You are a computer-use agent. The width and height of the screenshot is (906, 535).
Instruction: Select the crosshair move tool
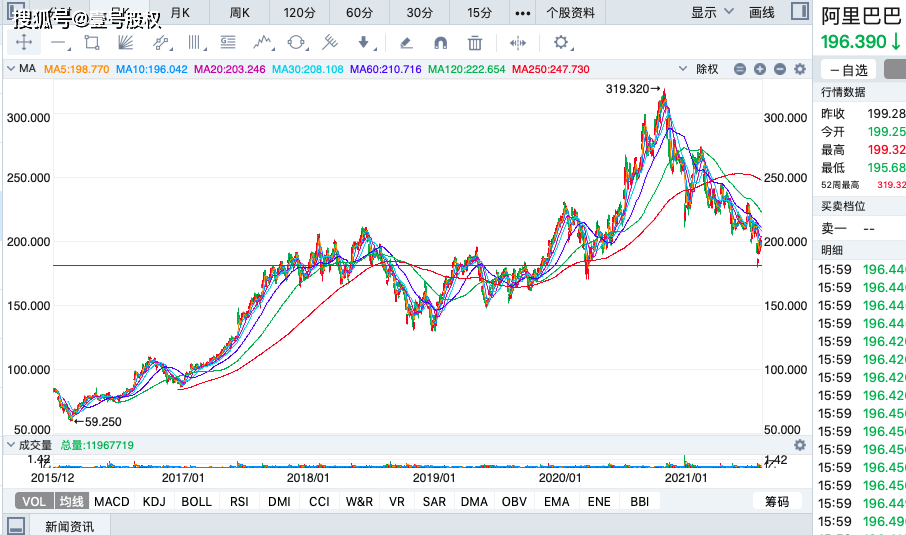24,42
